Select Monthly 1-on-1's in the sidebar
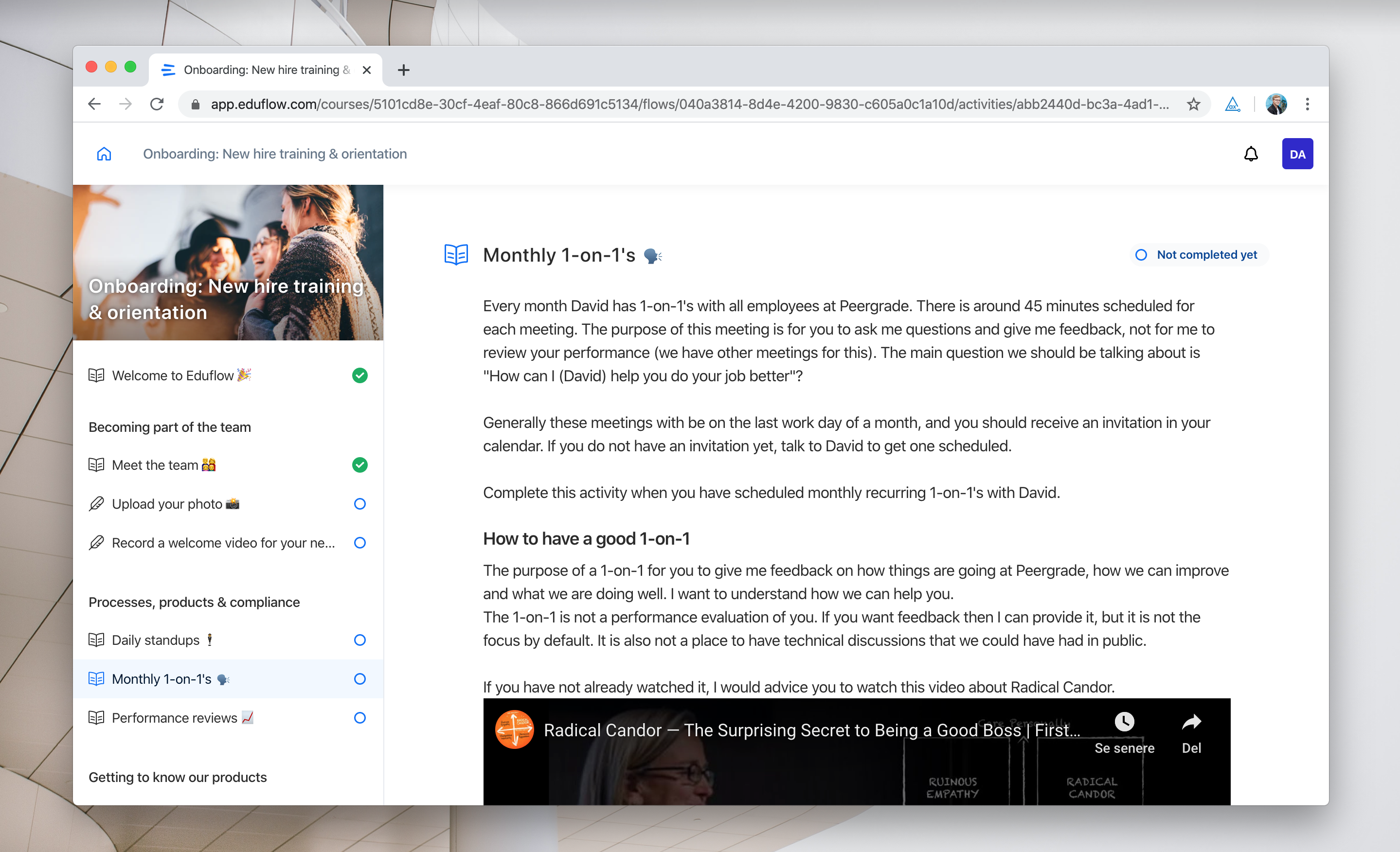The image size is (1400, 852). point(228,679)
